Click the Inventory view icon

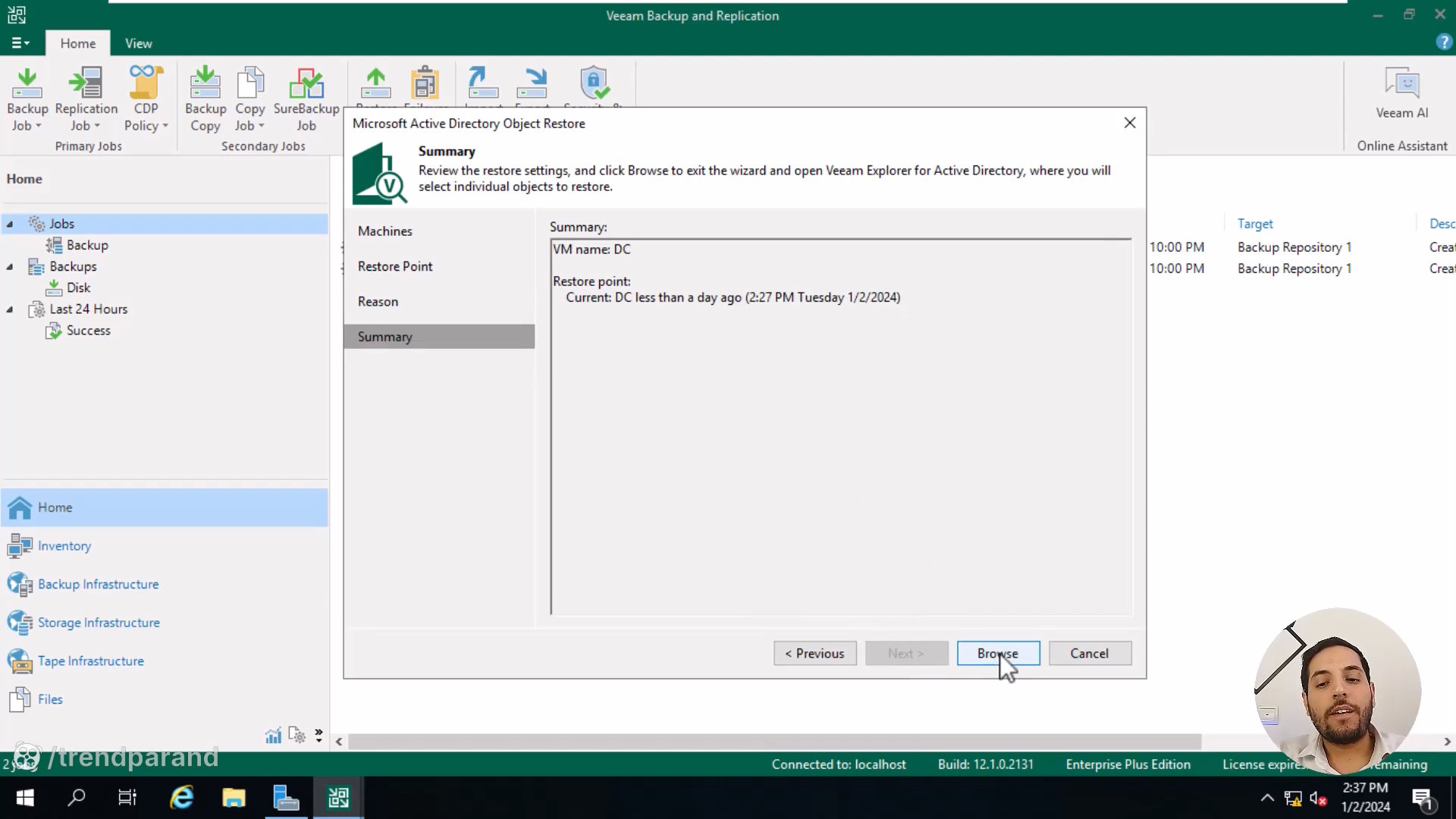(20, 546)
